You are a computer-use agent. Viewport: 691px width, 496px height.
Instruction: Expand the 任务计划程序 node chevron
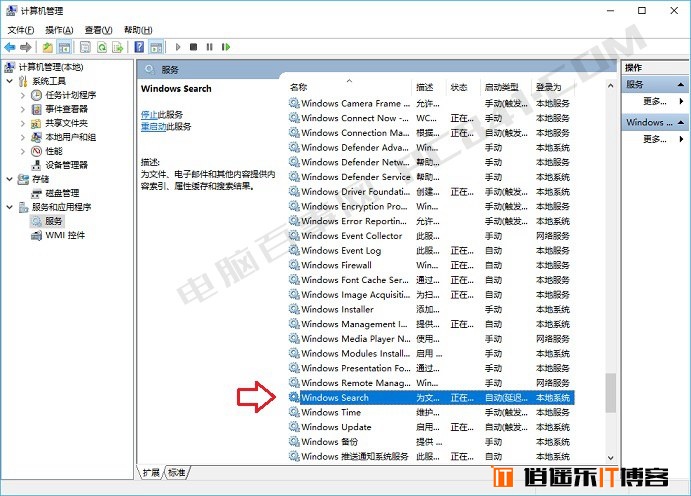tap(23, 95)
